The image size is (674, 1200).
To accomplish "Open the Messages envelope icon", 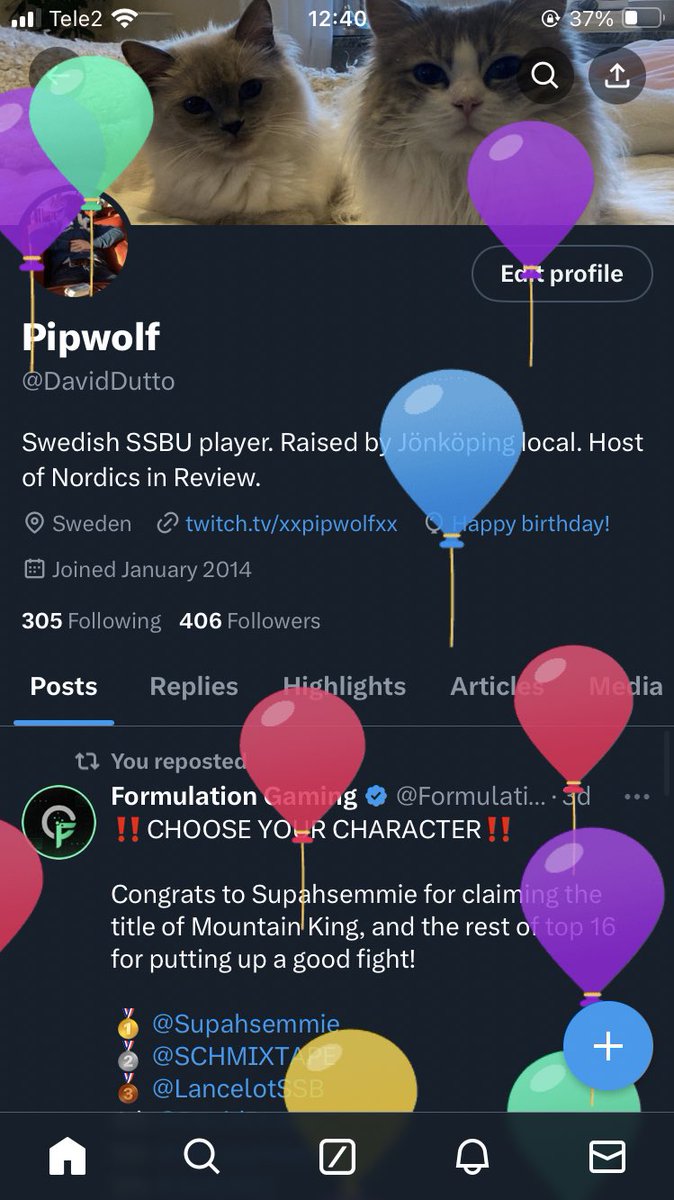I will 607,1156.
